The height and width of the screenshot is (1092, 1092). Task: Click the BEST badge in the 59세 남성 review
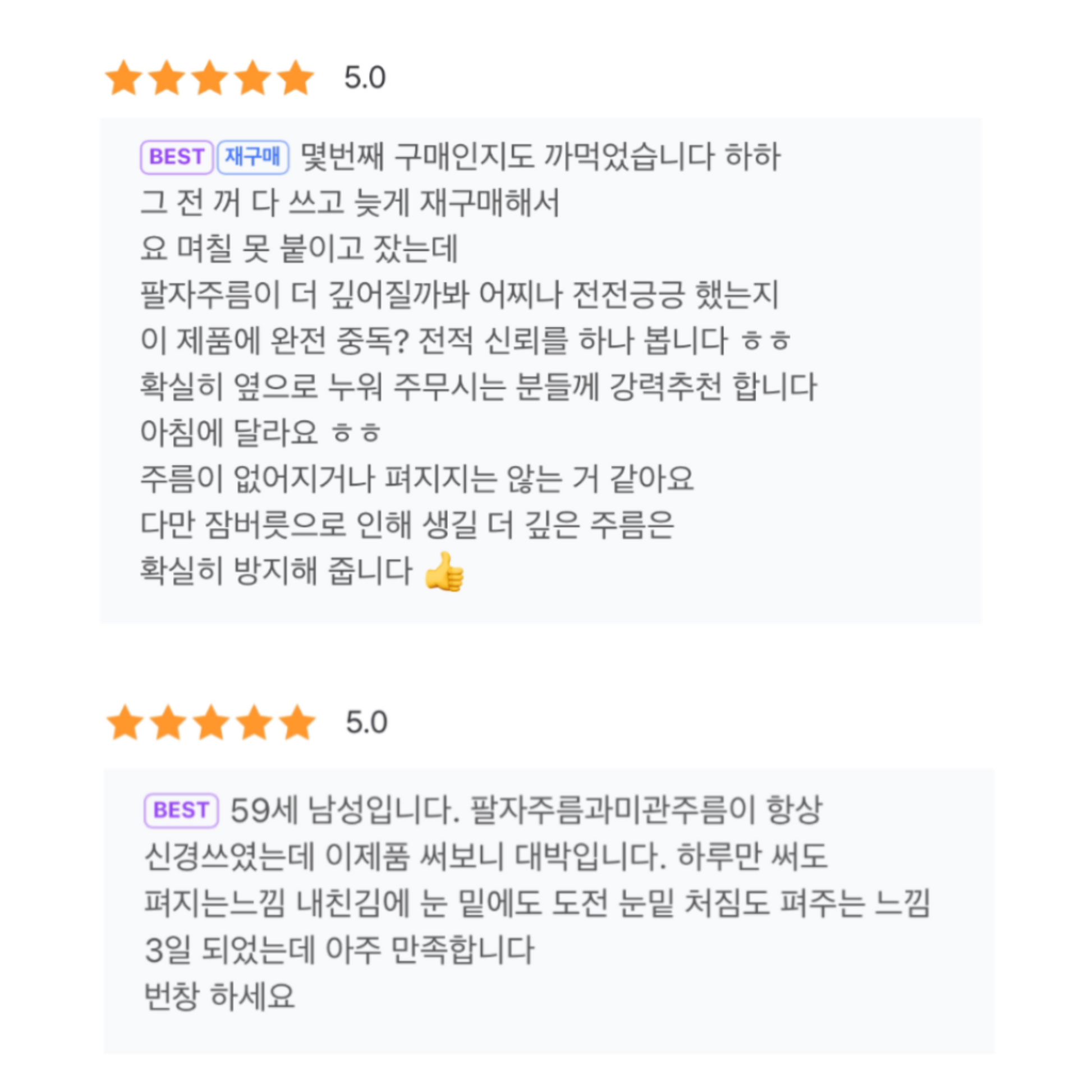click(x=181, y=810)
